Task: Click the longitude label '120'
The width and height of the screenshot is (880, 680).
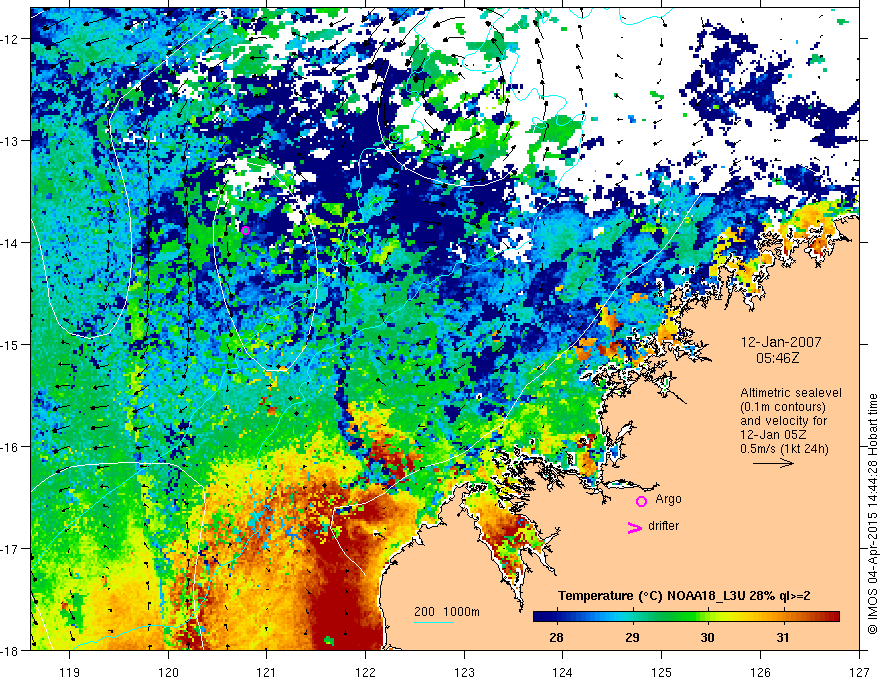Action: (x=168, y=672)
